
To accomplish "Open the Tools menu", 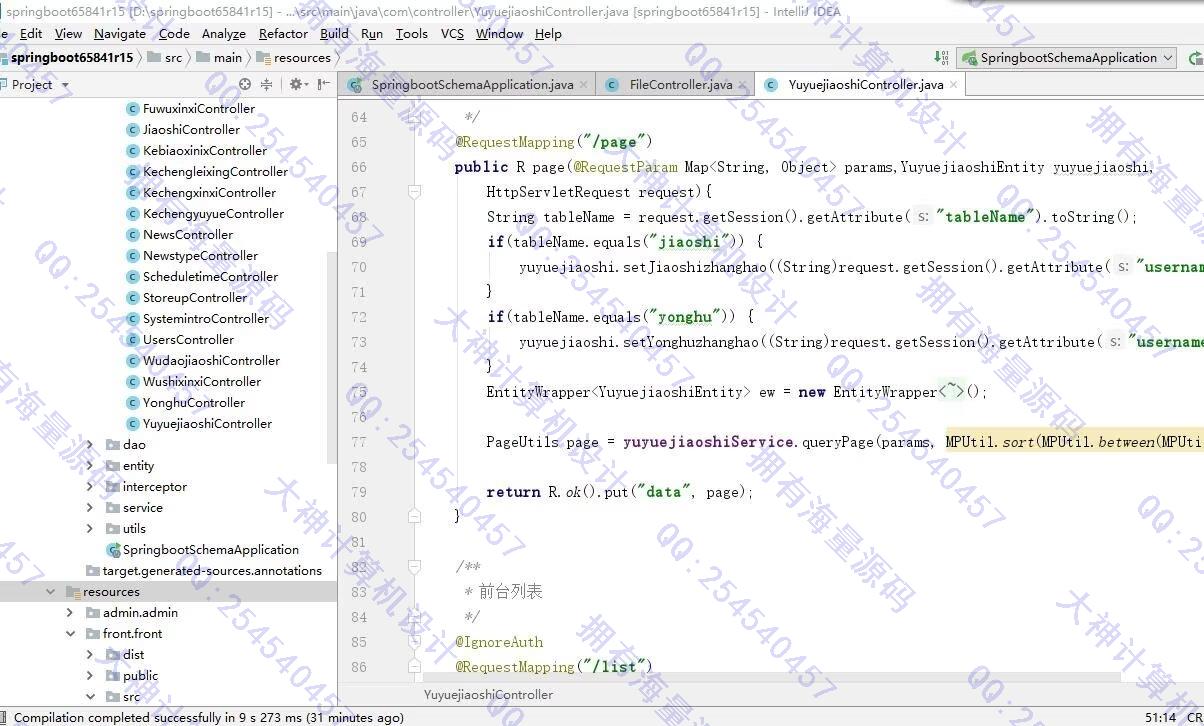I will [412, 33].
